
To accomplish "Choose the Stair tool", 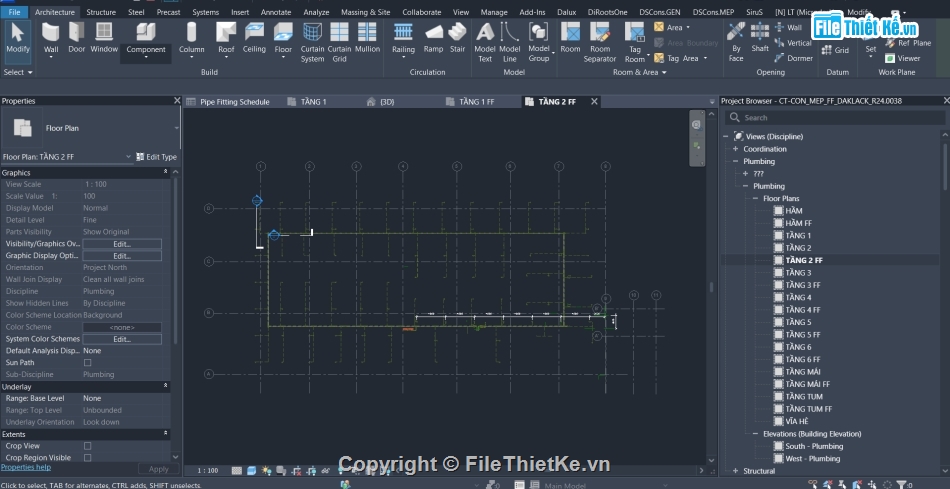I will pyautogui.click(x=457, y=38).
